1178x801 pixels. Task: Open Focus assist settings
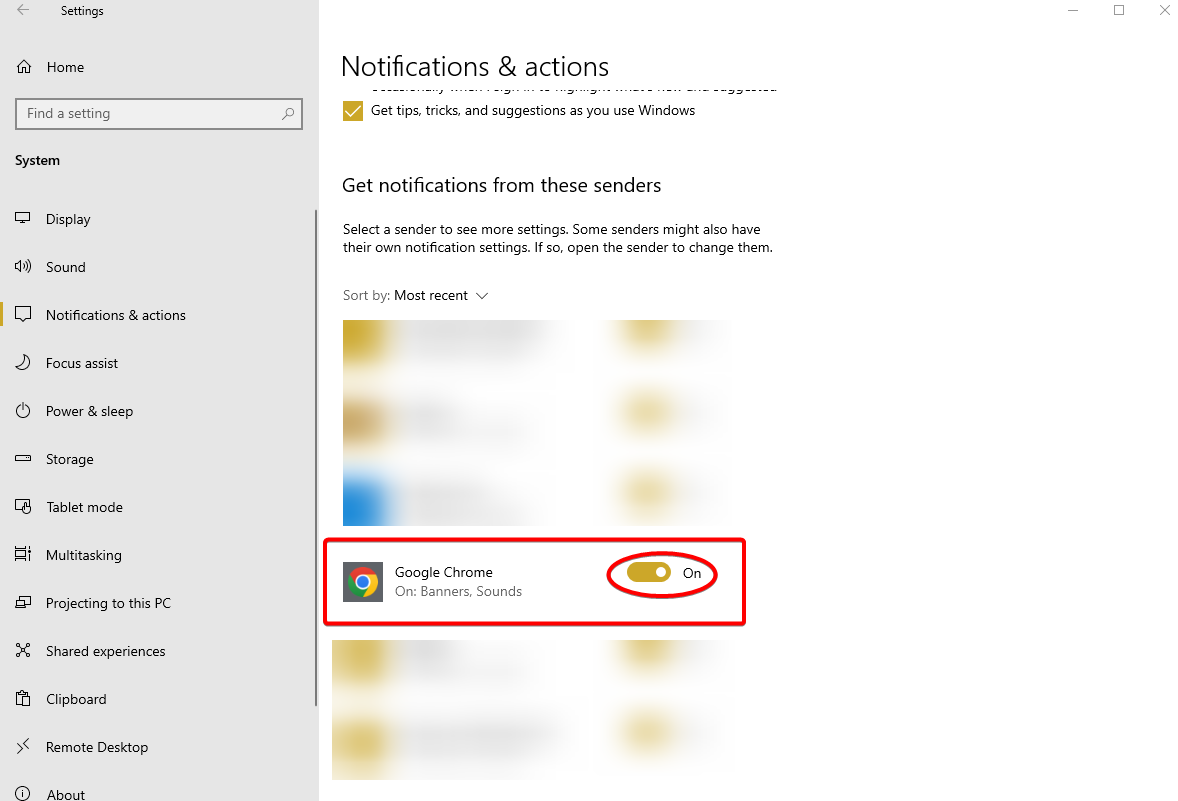(82, 363)
